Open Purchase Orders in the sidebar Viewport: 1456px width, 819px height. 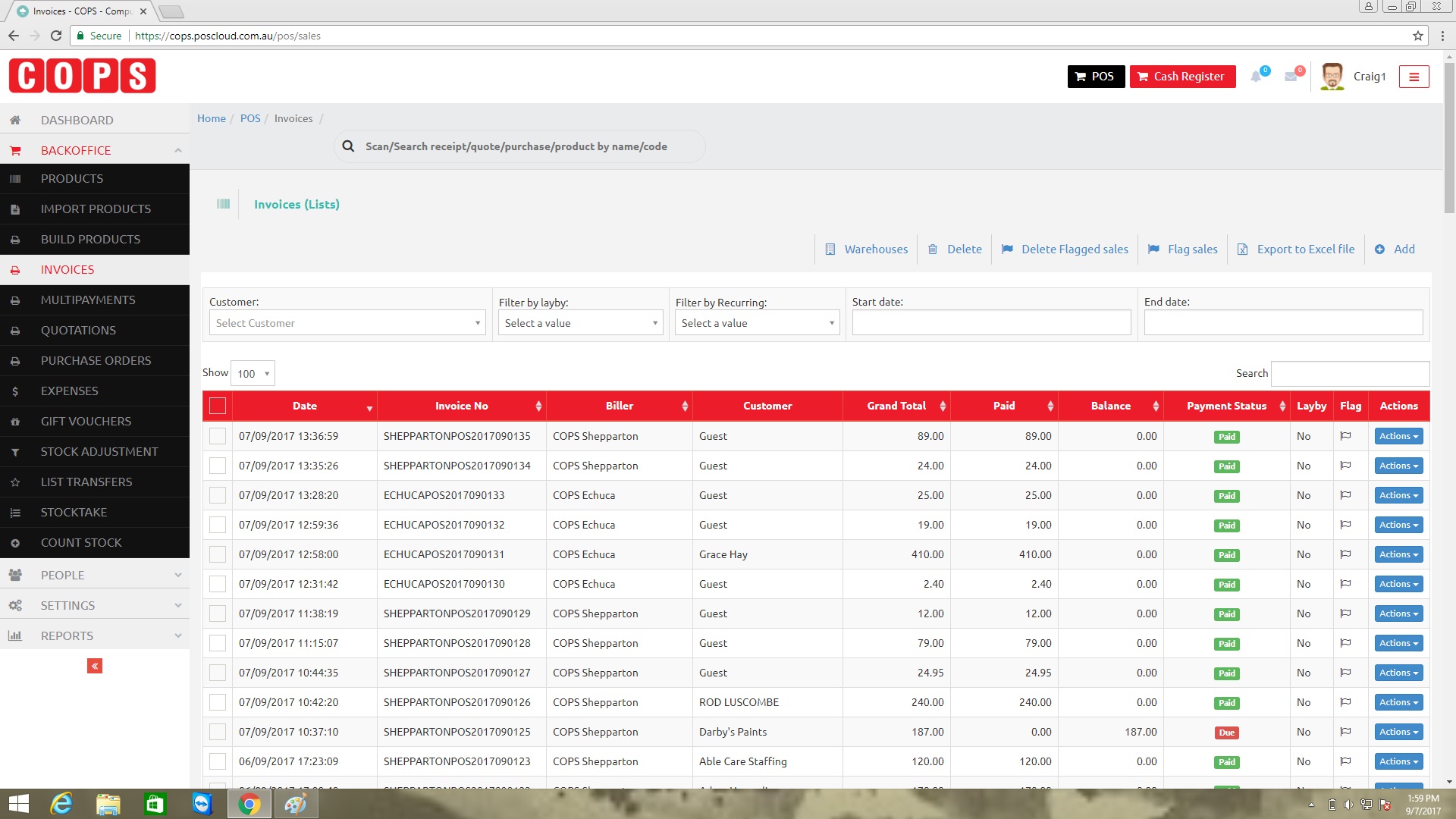tap(96, 360)
